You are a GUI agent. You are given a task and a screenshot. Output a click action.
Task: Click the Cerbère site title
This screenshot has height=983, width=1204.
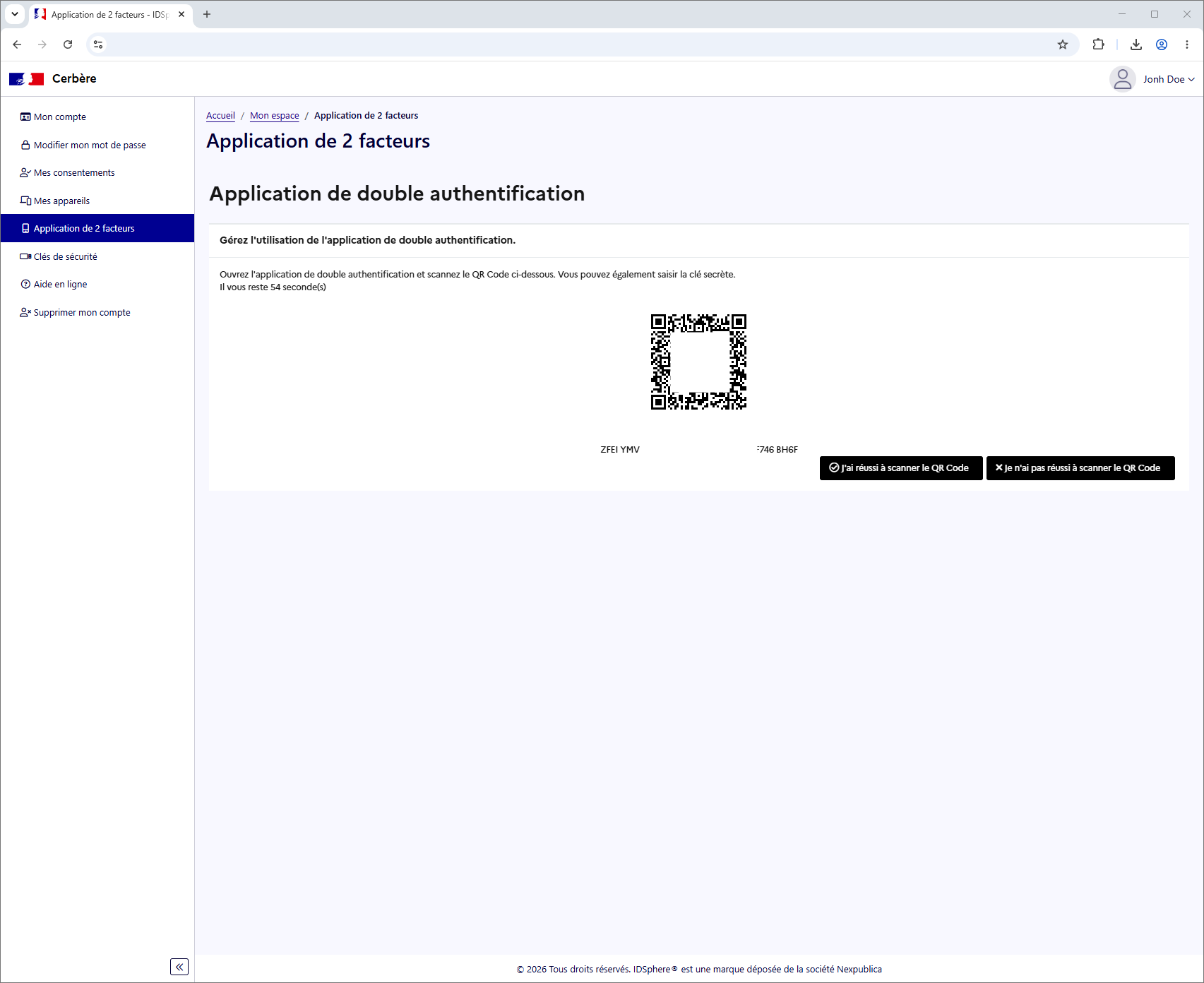click(74, 78)
